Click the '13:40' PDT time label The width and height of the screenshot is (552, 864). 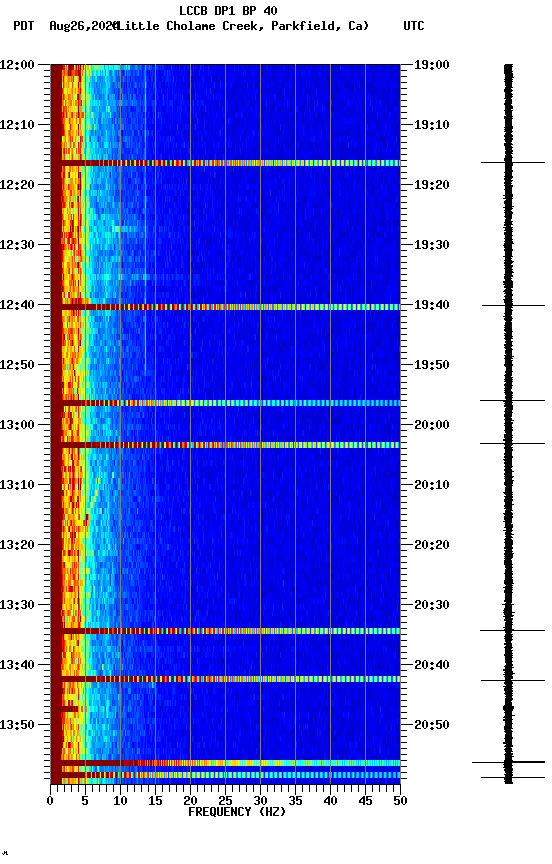[x=17, y=665]
